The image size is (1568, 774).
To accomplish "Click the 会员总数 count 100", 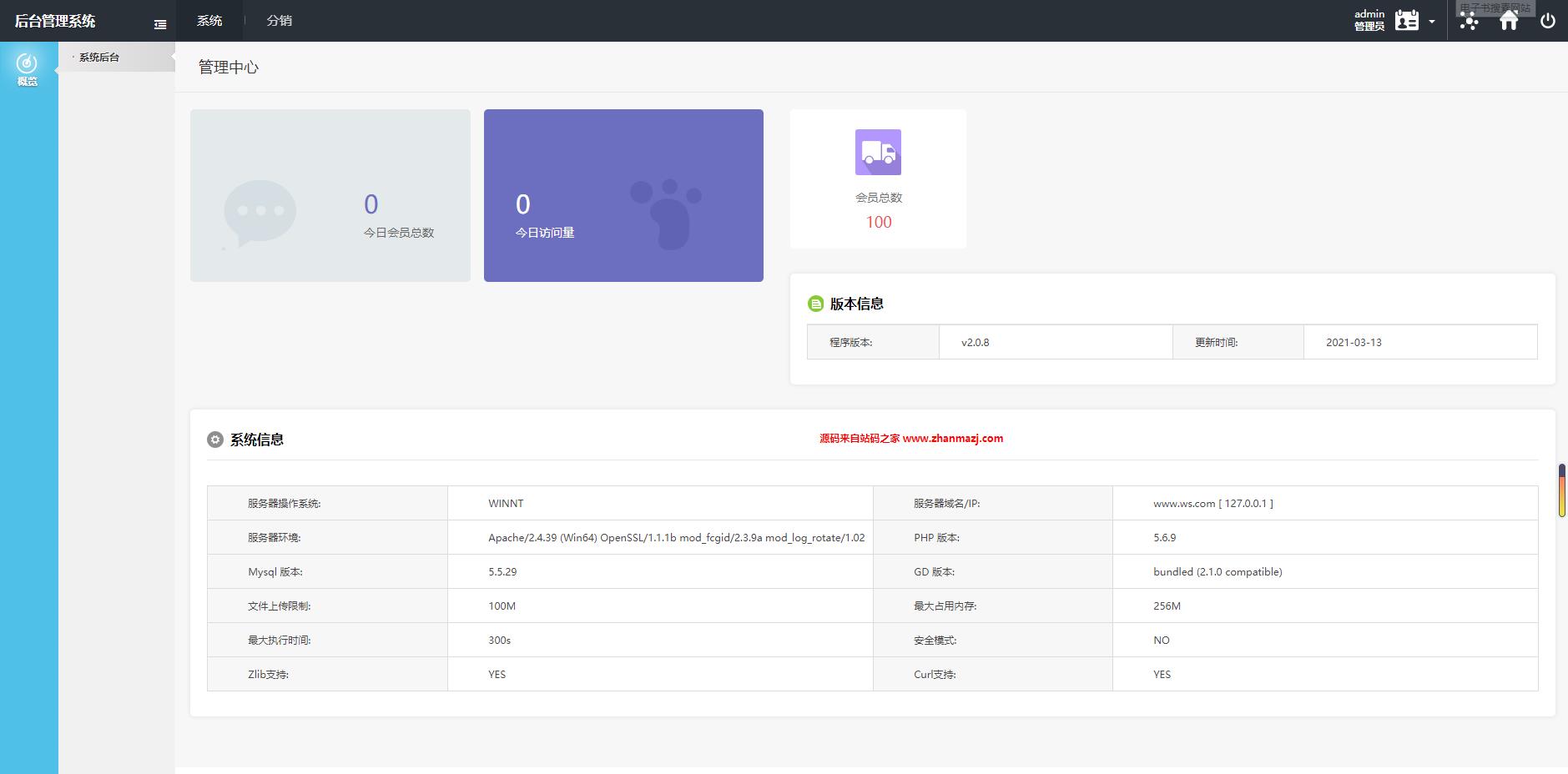I will [879, 222].
